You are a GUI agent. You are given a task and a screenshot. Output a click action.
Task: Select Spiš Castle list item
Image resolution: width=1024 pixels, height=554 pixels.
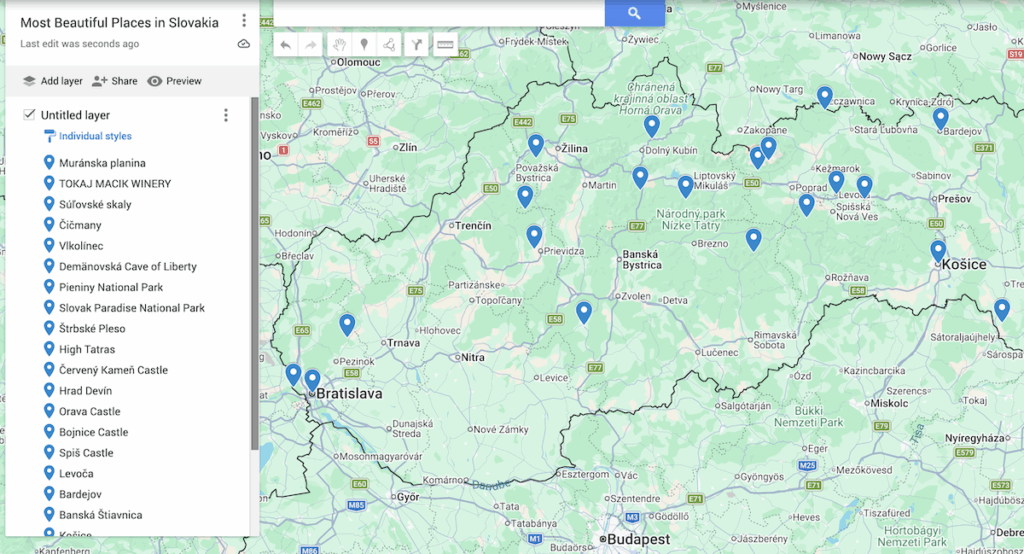coord(86,453)
